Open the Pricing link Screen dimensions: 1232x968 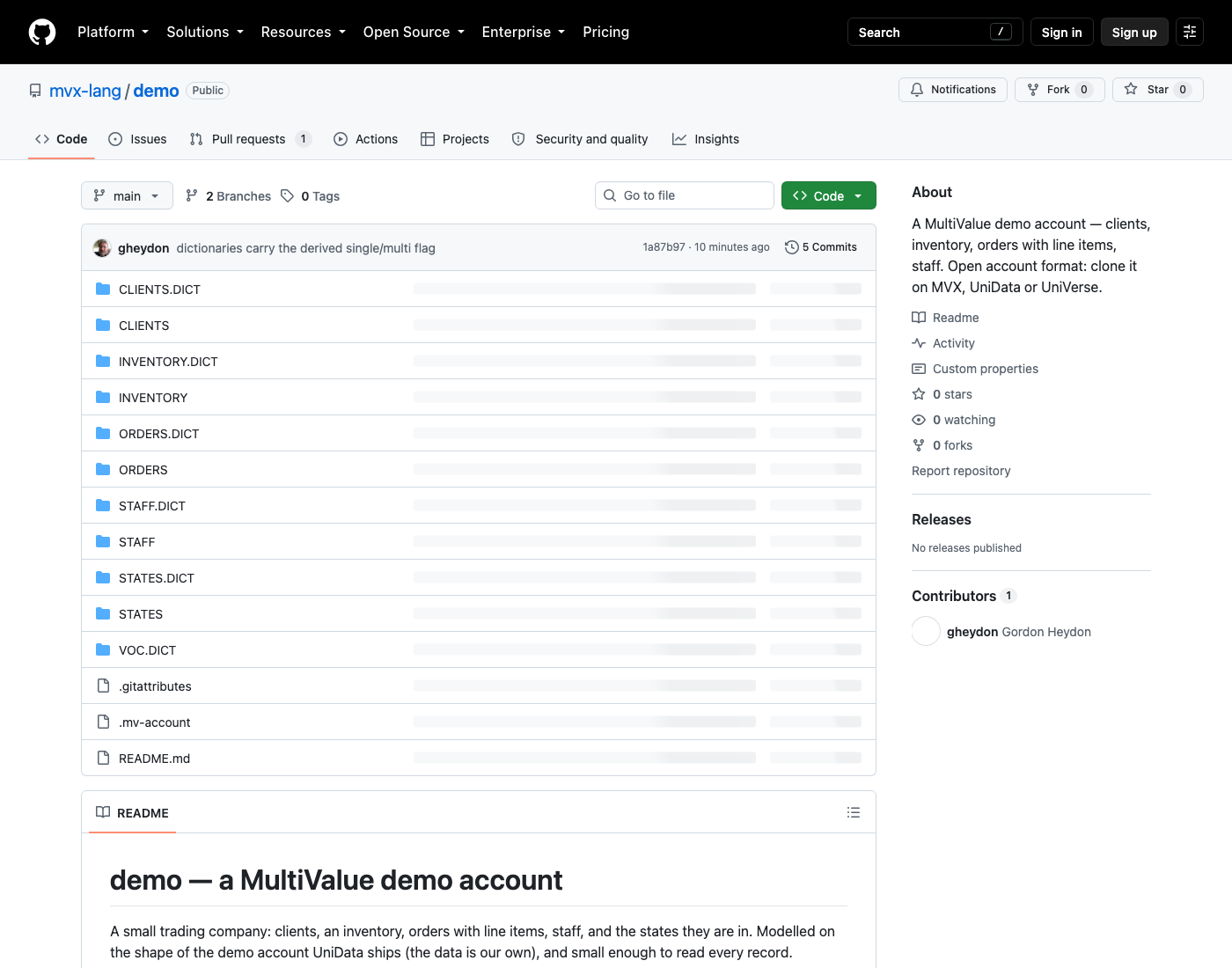coord(606,32)
